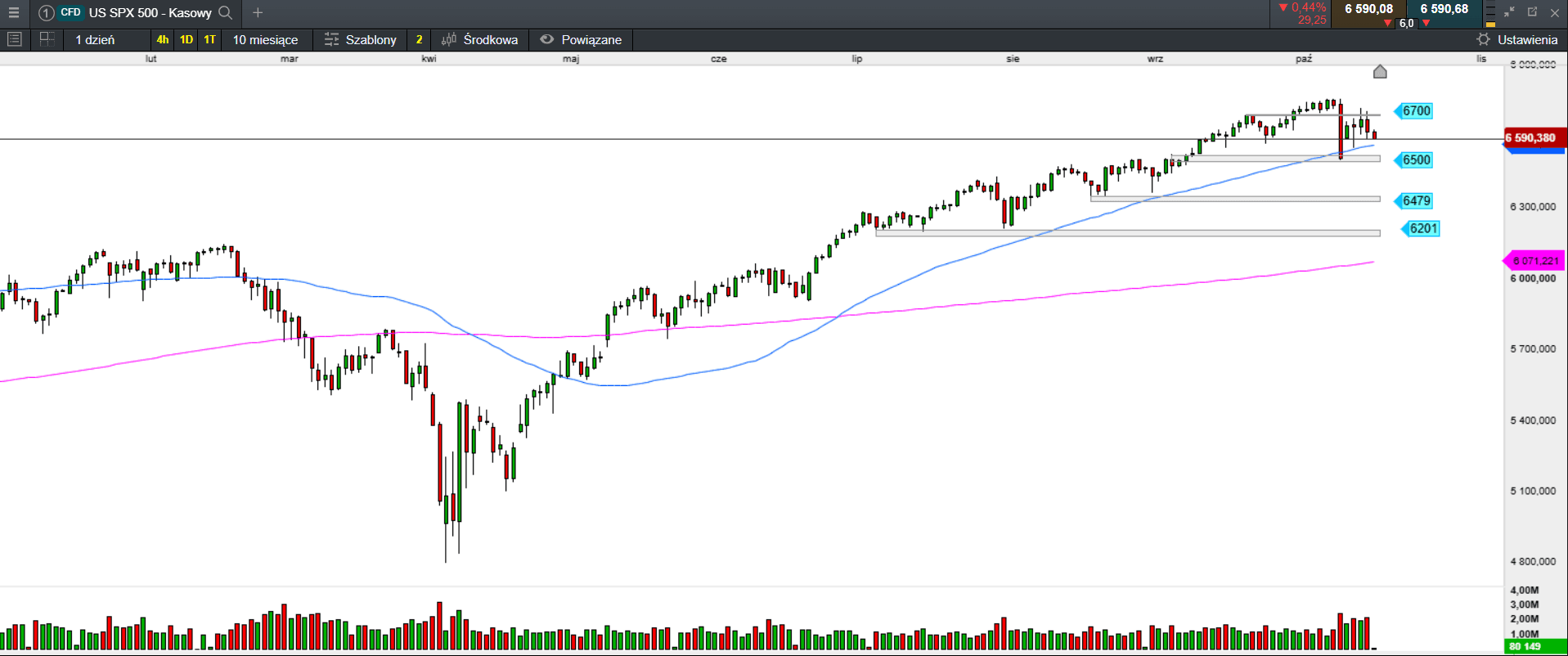The image size is (1568, 656).
Task: Switch to the 4h timeframe
Action: pos(163,39)
